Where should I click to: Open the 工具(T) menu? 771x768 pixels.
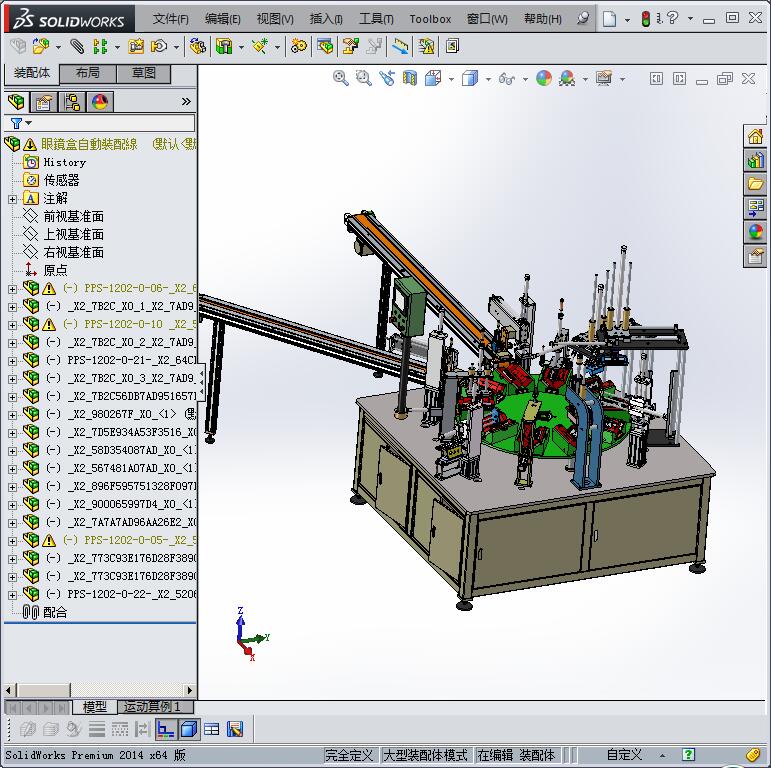[376, 19]
